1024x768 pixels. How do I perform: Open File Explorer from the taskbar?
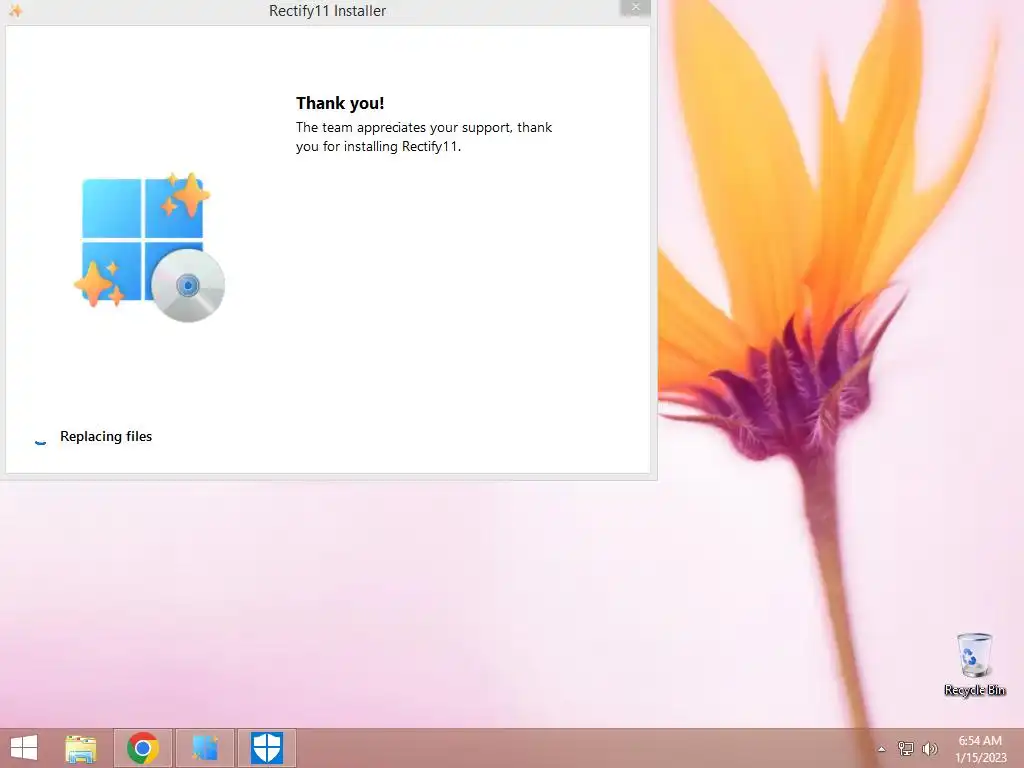coord(81,748)
